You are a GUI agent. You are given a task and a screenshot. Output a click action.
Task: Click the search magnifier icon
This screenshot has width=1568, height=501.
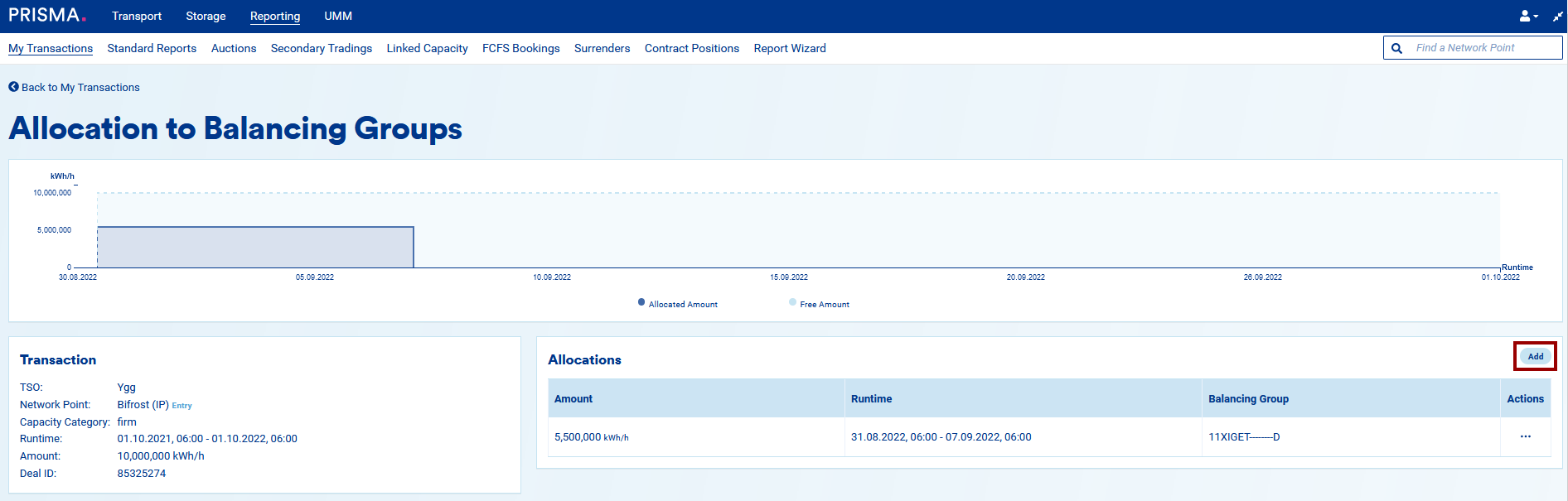(x=1396, y=48)
